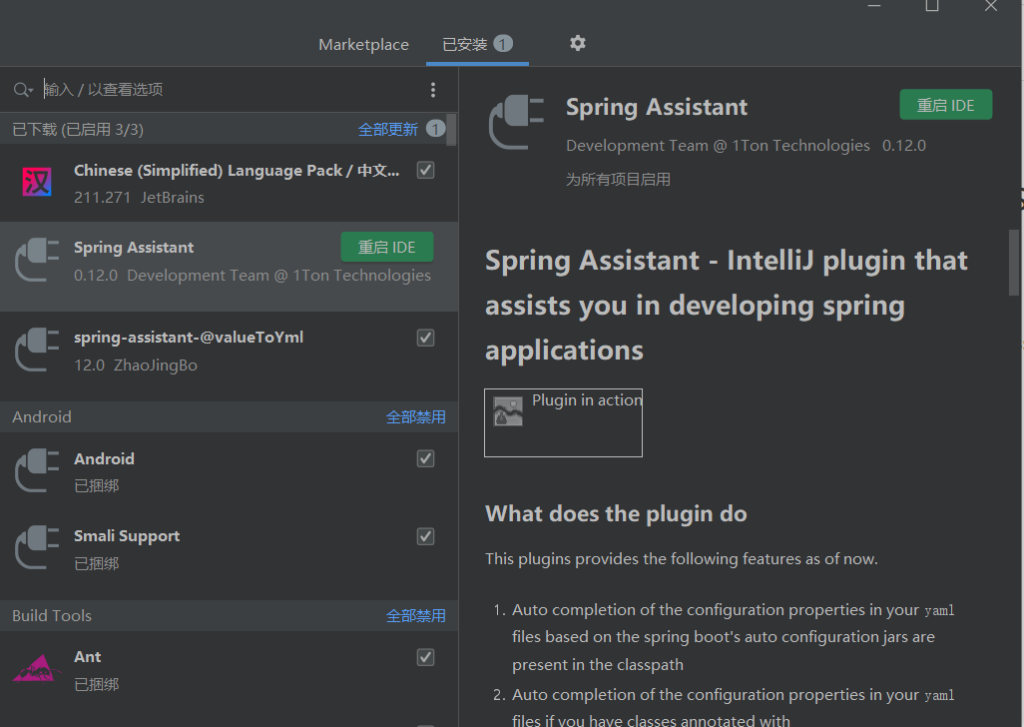Screen dimensions: 1024x727
Task: Uncheck the Smali Support checkbox
Action: coord(426,536)
